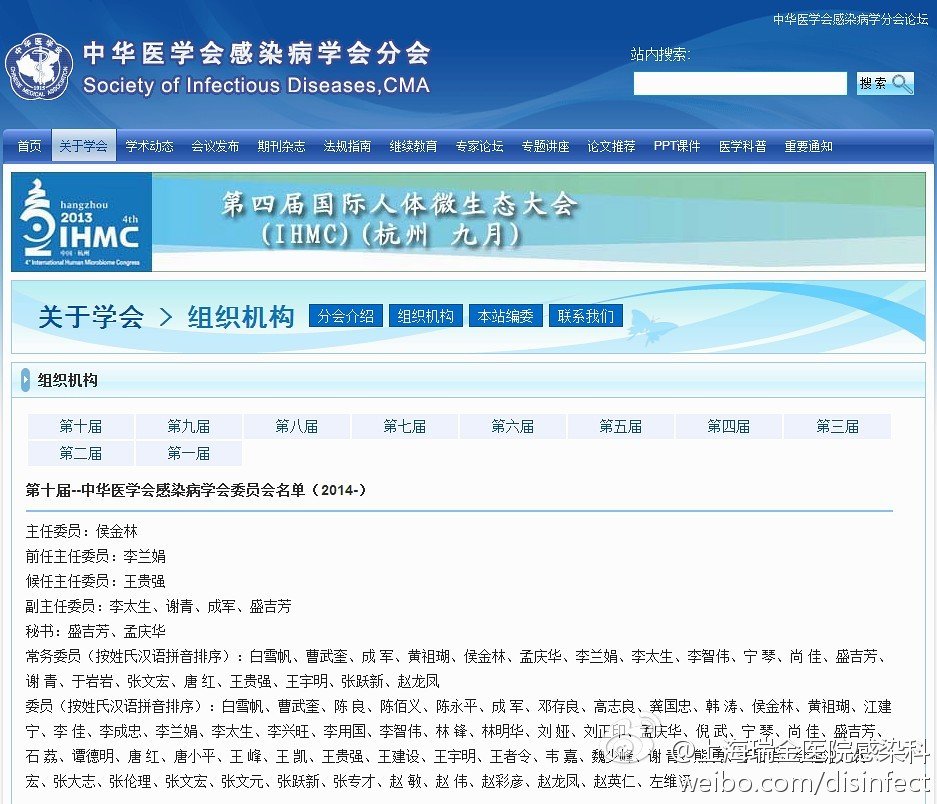The height and width of the screenshot is (804, 937).
Task: Click the 候任主任委员：王贵强 line
Action: (x=96, y=582)
